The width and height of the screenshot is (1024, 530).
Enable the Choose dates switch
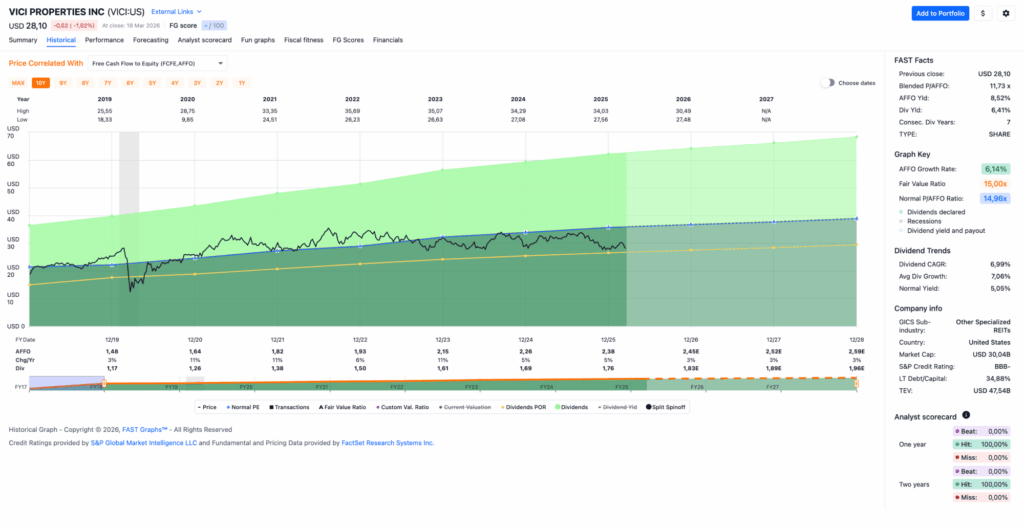827,83
